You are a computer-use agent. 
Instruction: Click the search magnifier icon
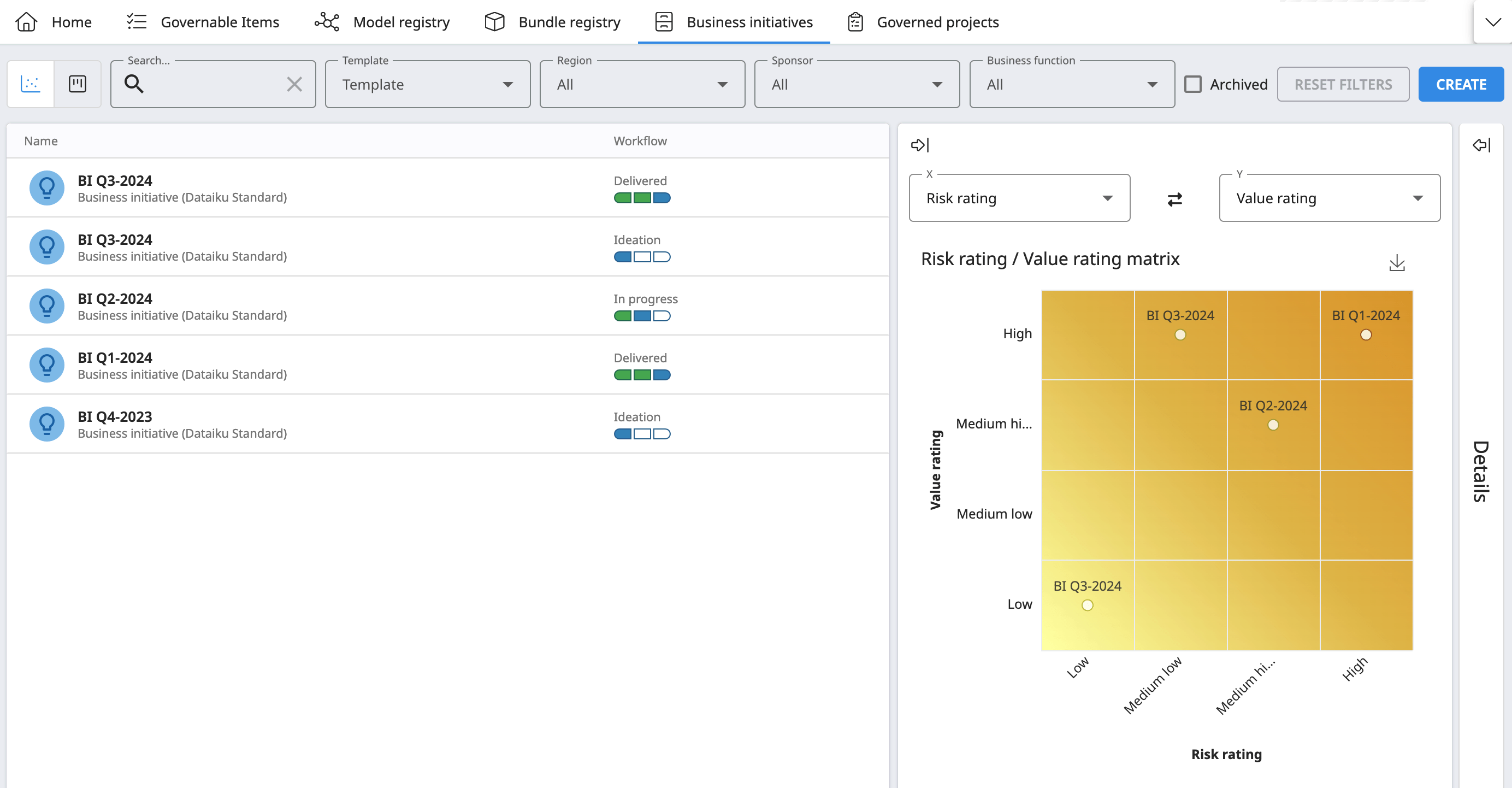click(134, 84)
